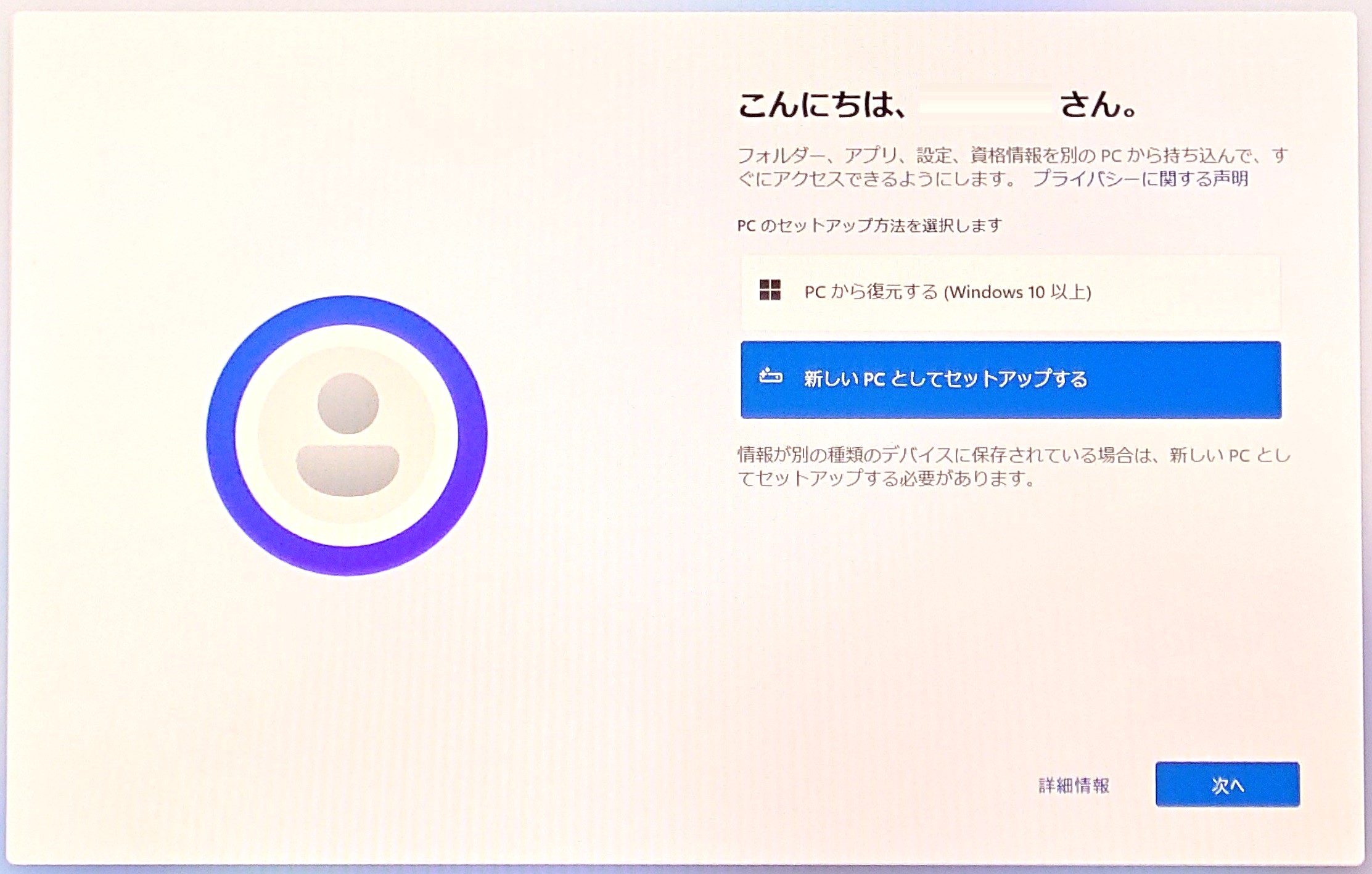This screenshot has width=1372, height=874.
Task: Open the プライバシーに関する声明 link
Action: pyautogui.click(x=1140, y=179)
